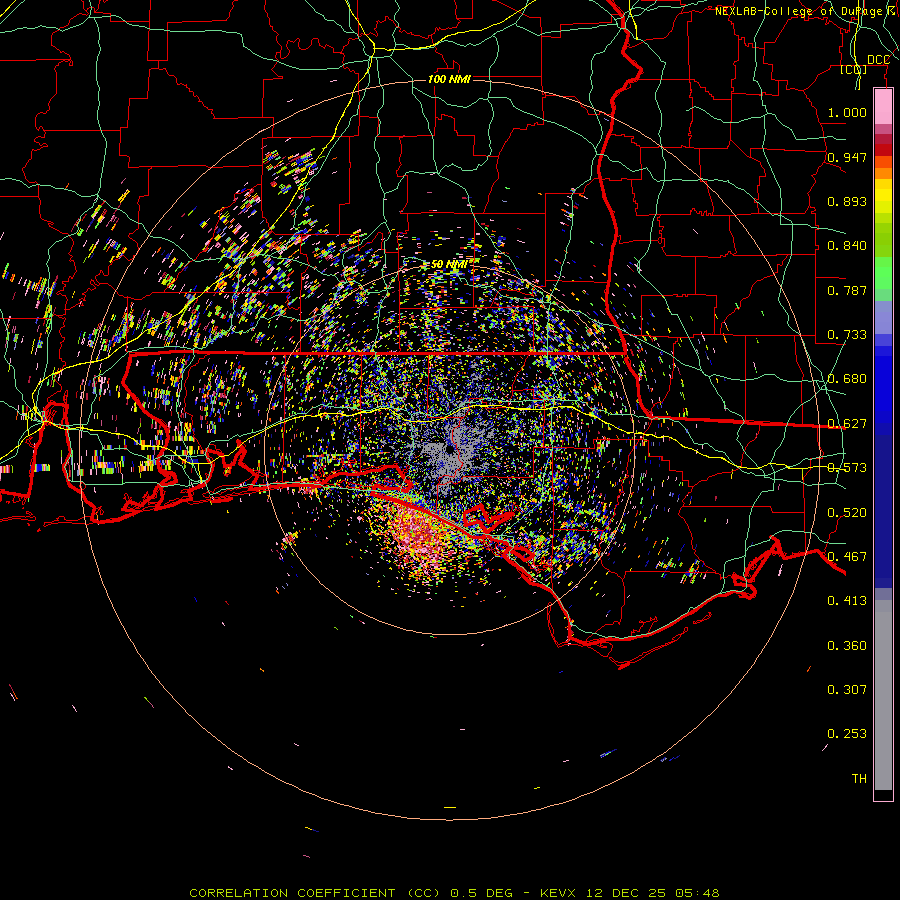
Task: Click the 0.307 legend value
Action: 847,690
